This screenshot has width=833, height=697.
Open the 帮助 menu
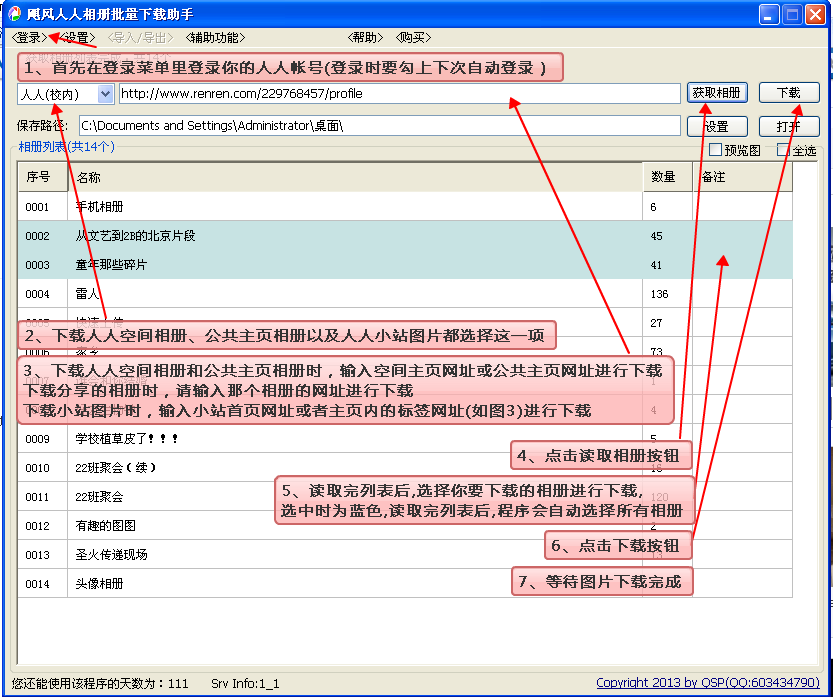tap(365, 38)
